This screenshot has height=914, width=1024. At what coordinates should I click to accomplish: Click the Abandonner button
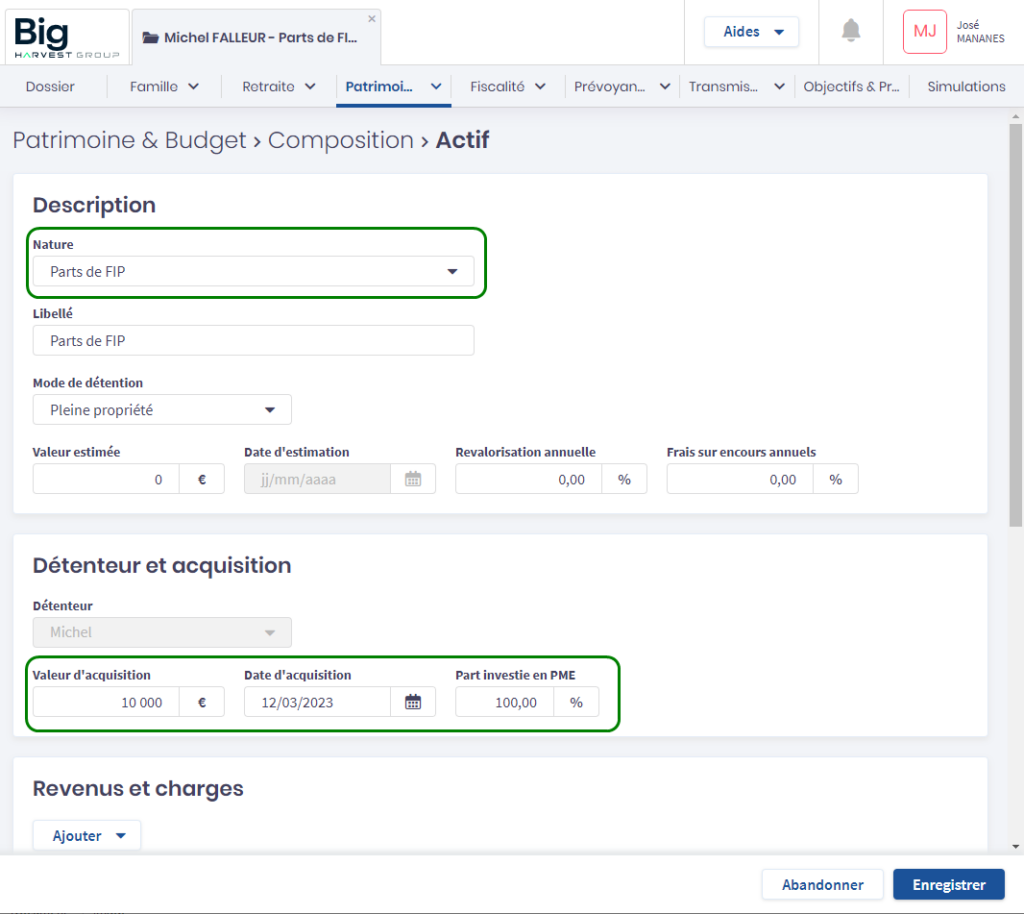(x=822, y=884)
